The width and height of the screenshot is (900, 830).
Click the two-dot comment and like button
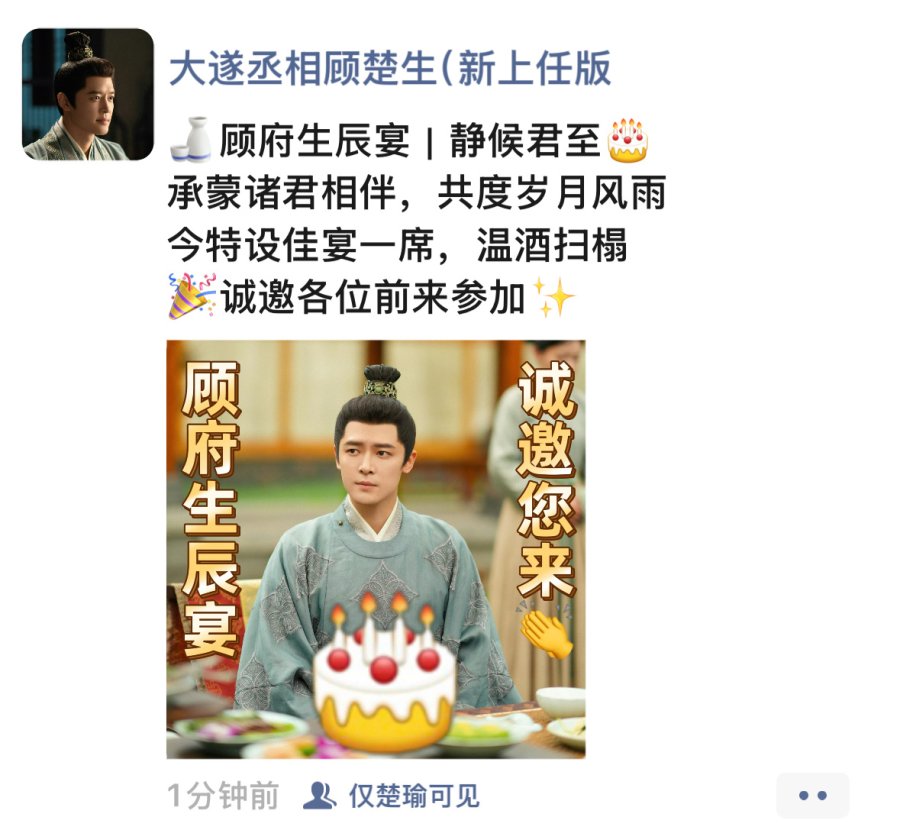(812, 795)
